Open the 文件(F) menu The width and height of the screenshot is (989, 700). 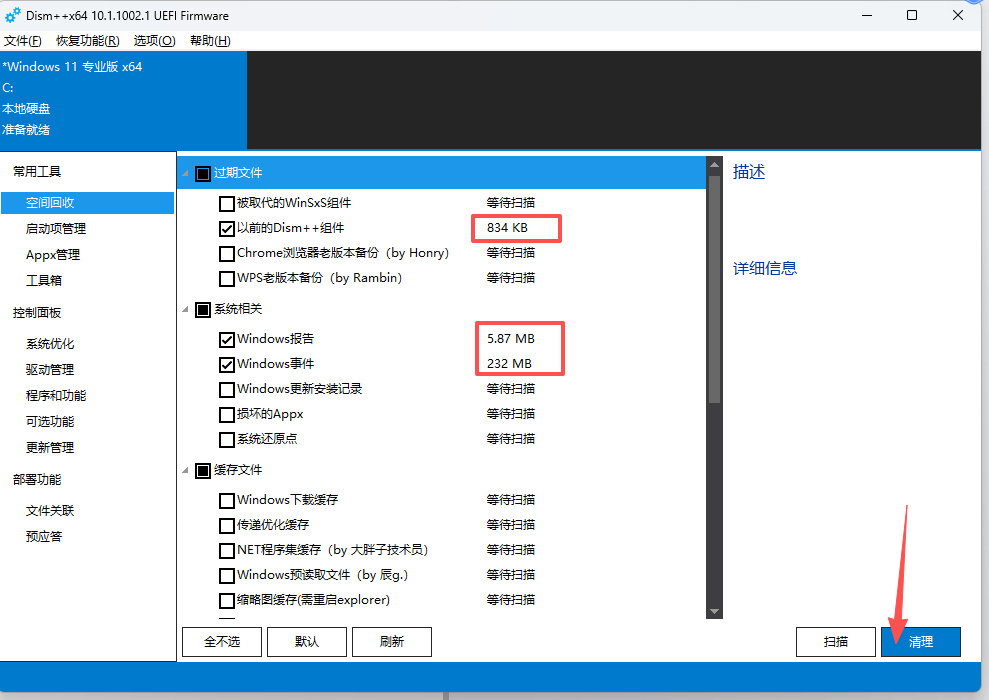tap(23, 41)
